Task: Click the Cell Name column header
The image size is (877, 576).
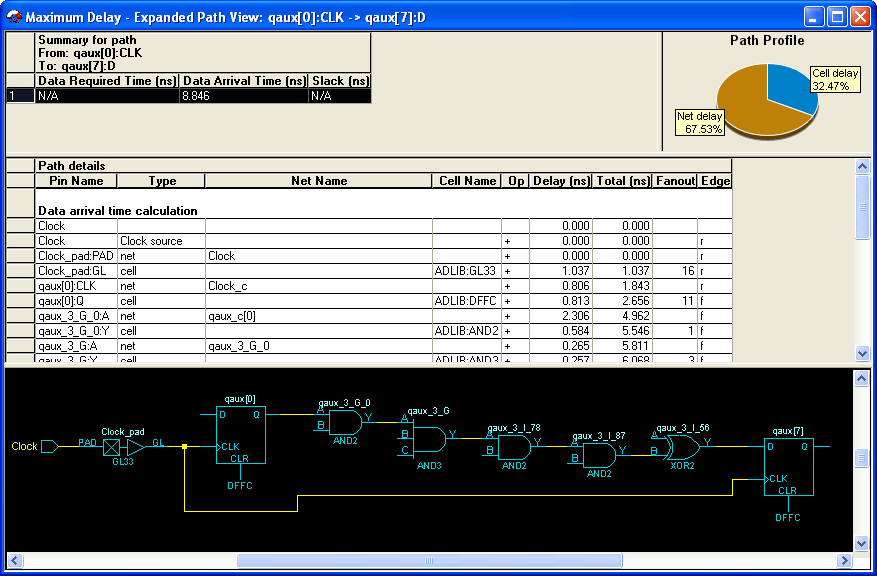Action: 467,181
